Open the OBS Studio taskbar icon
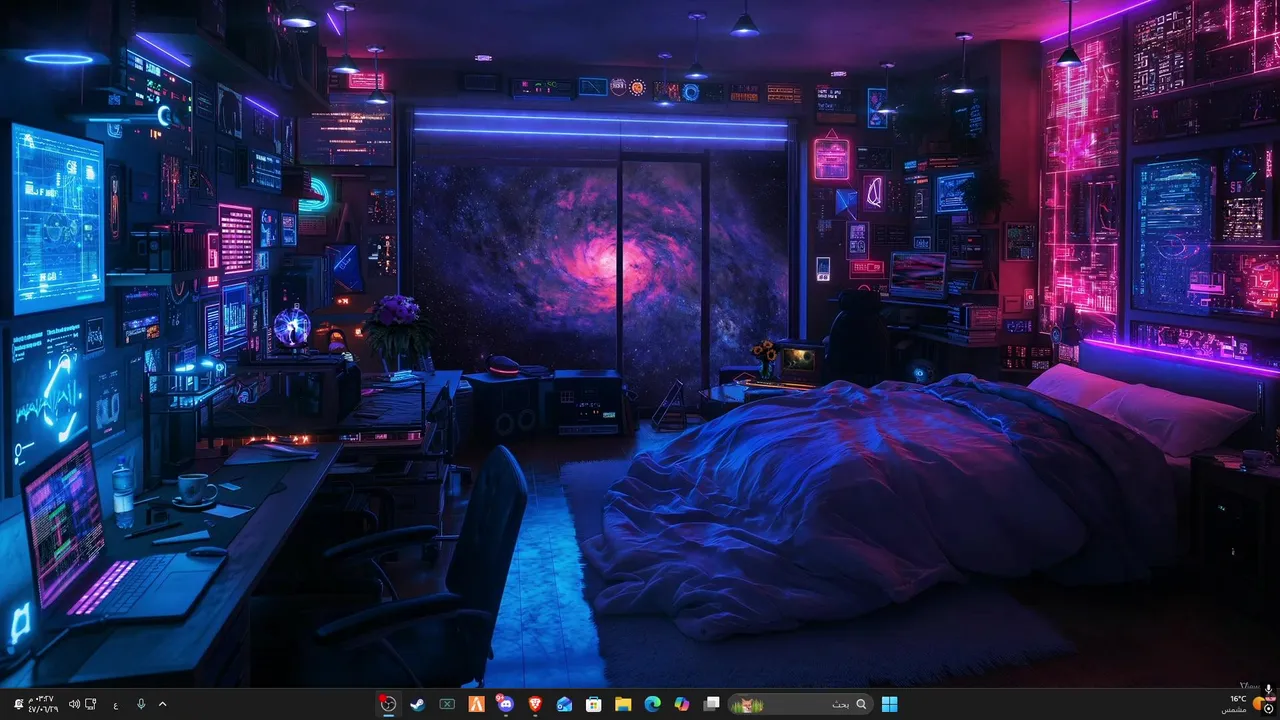The height and width of the screenshot is (720, 1280). tap(388, 704)
